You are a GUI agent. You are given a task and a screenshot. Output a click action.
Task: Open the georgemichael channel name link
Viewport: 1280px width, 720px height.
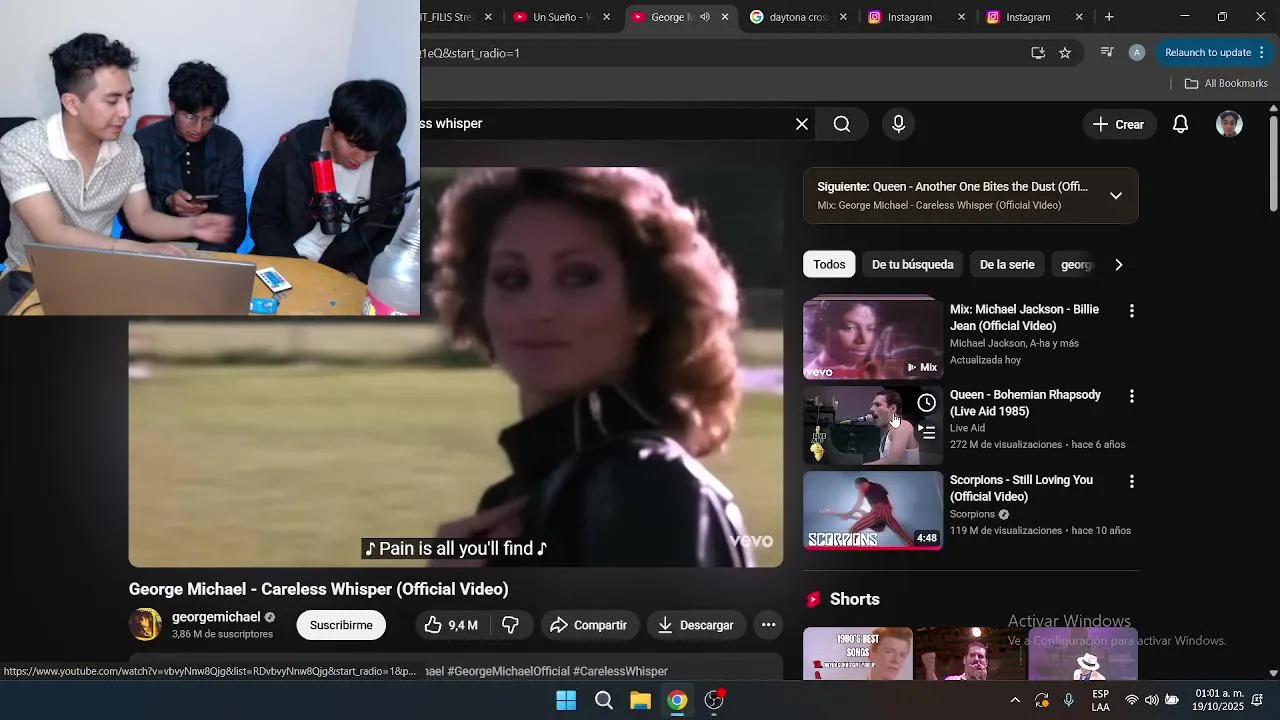pyautogui.click(x=216, y=617)
